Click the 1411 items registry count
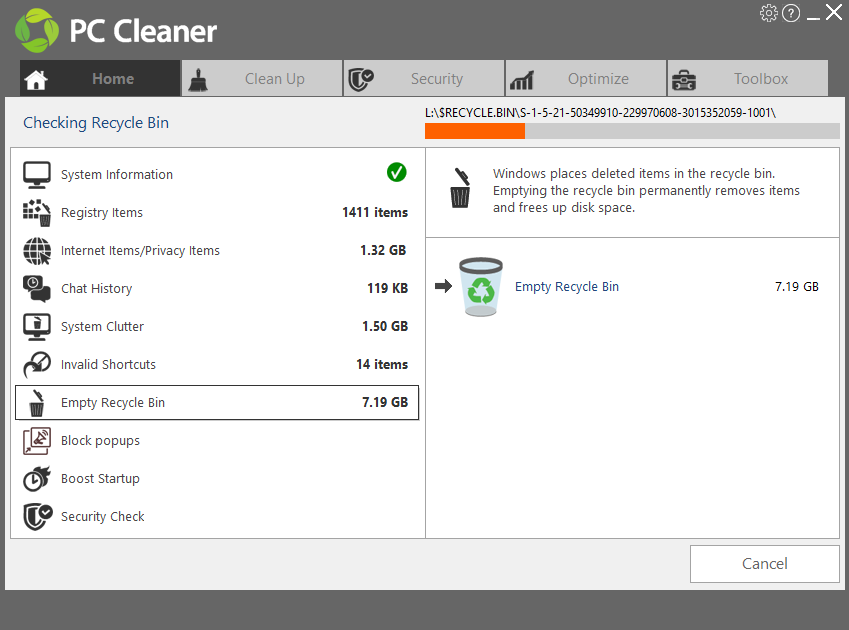849x630 pixels. coord(375,212)
